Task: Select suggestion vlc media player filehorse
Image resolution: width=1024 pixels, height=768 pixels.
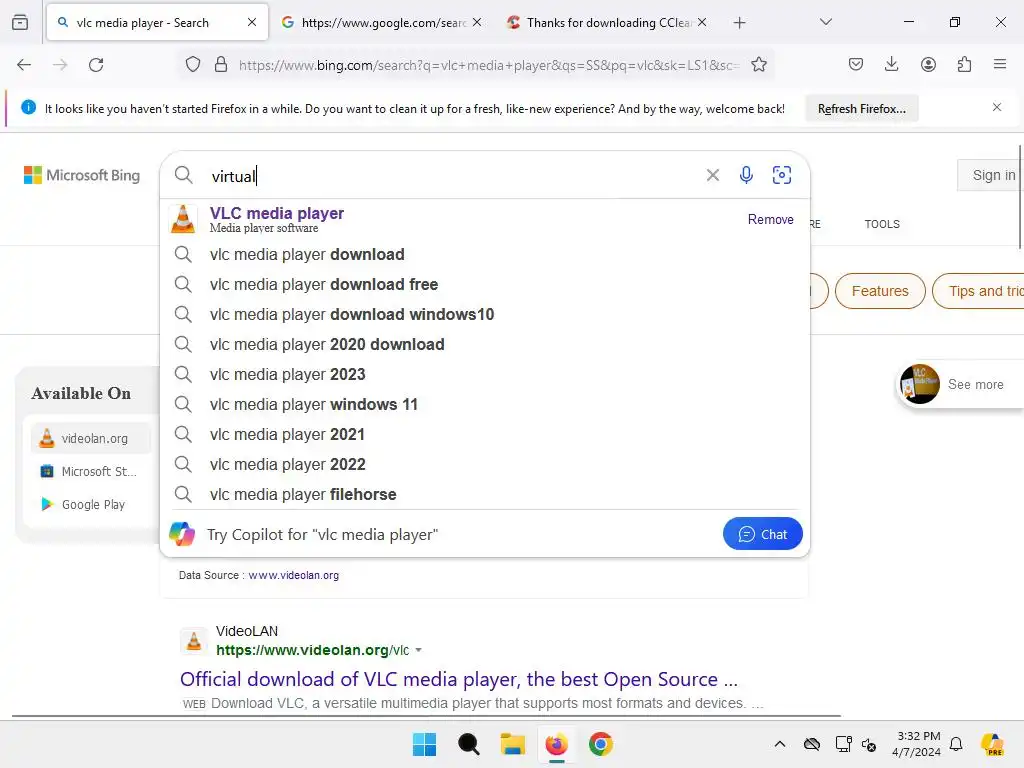Action: (x=485, y=494)
